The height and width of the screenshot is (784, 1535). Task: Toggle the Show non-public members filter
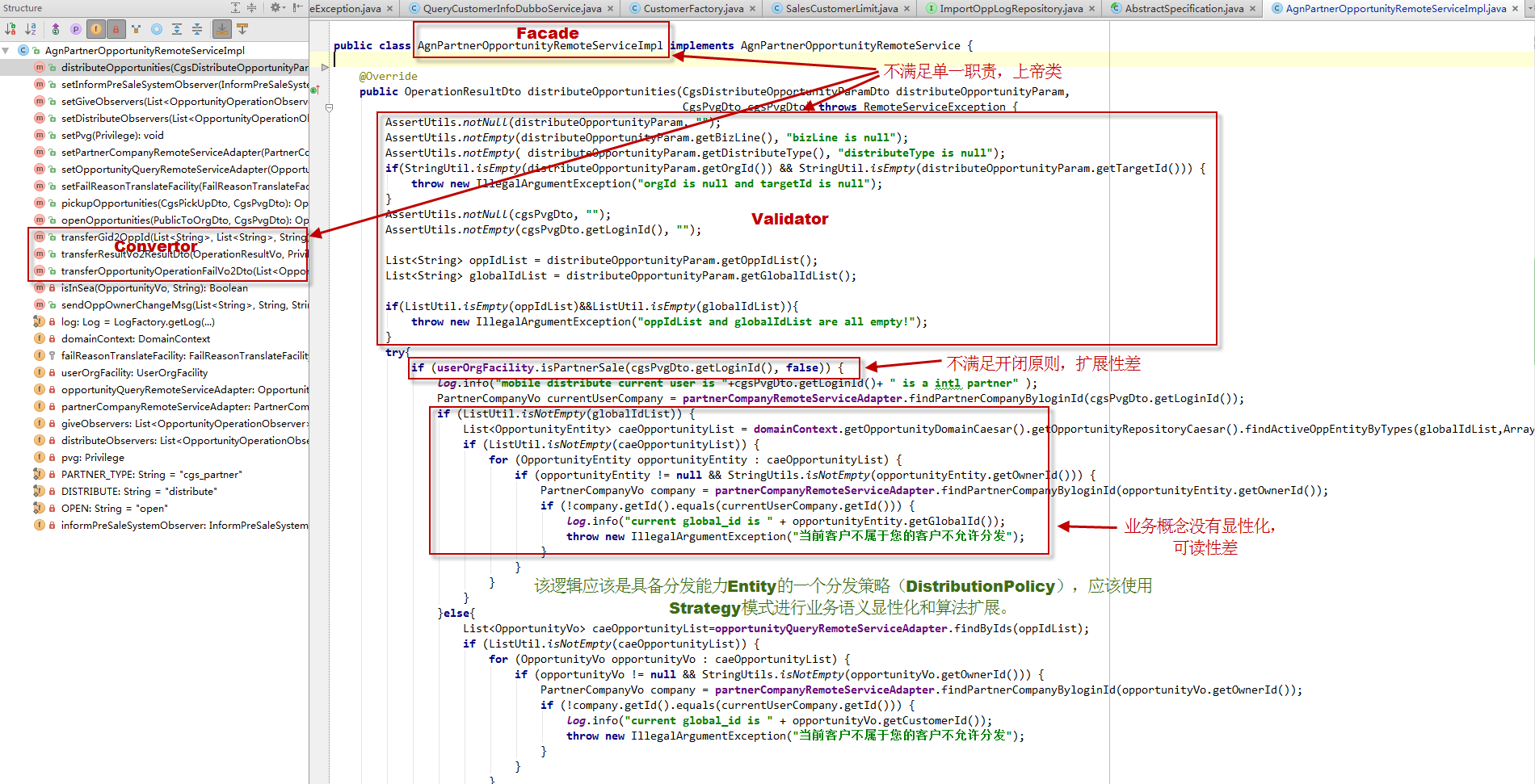point(116,29)
